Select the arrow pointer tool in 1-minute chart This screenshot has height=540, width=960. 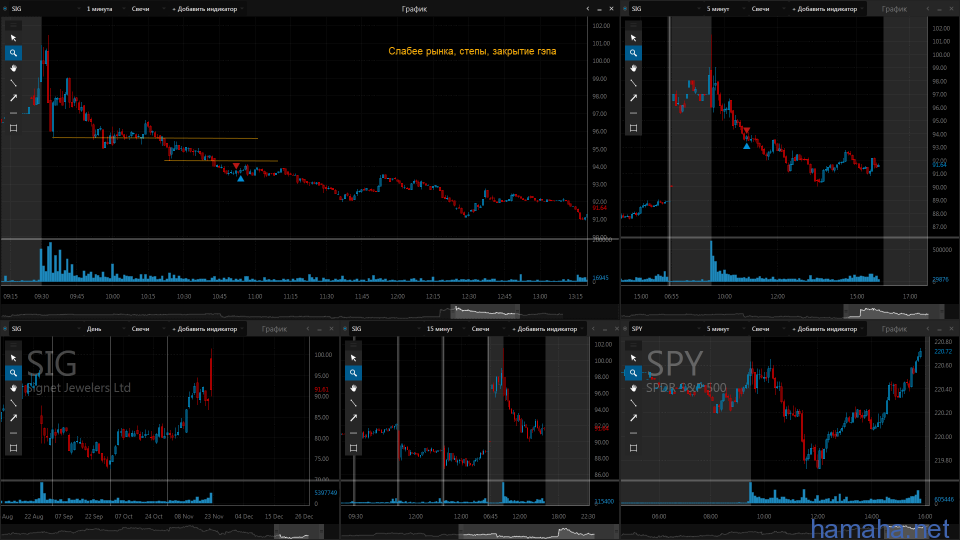[x=14, y=38]
